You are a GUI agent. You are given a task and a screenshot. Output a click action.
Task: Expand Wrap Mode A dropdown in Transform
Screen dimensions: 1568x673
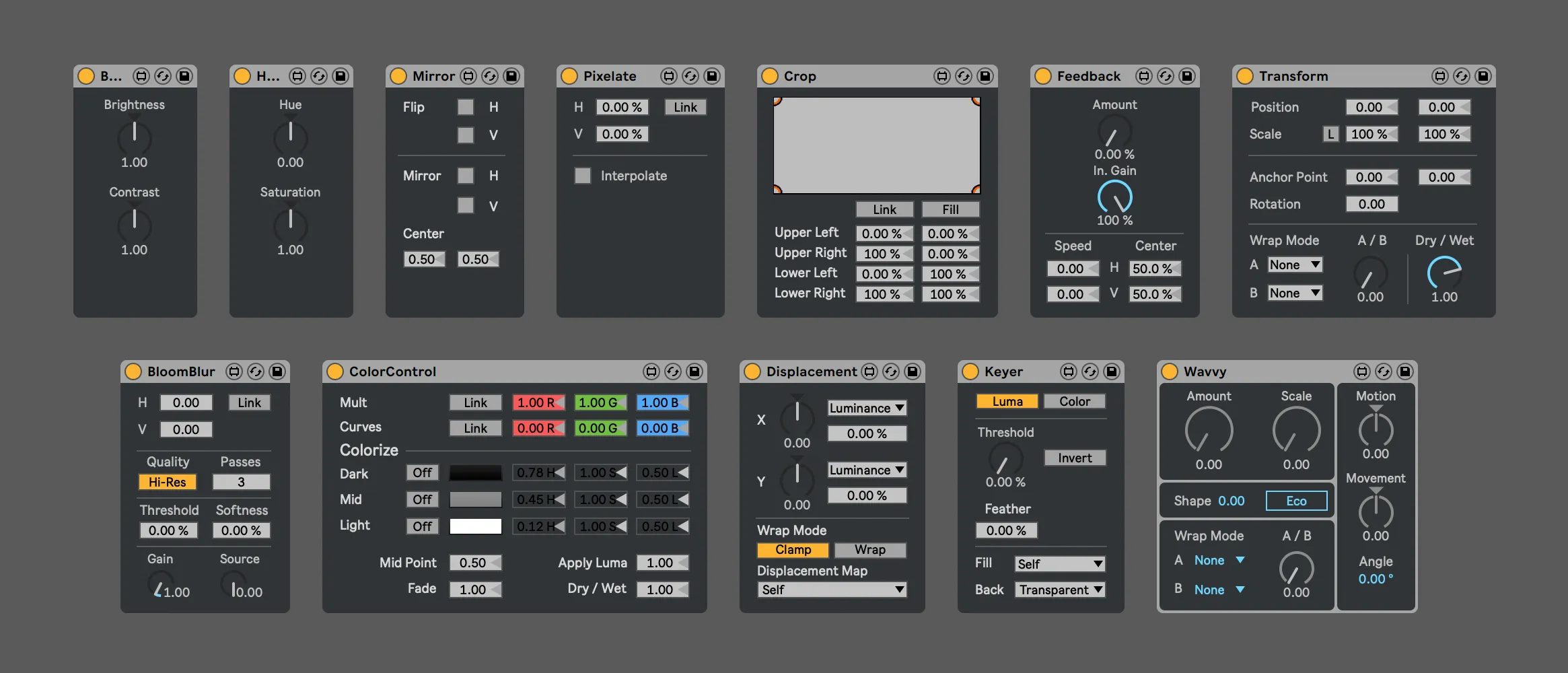pyautogui.click(x=1295, y=265)
